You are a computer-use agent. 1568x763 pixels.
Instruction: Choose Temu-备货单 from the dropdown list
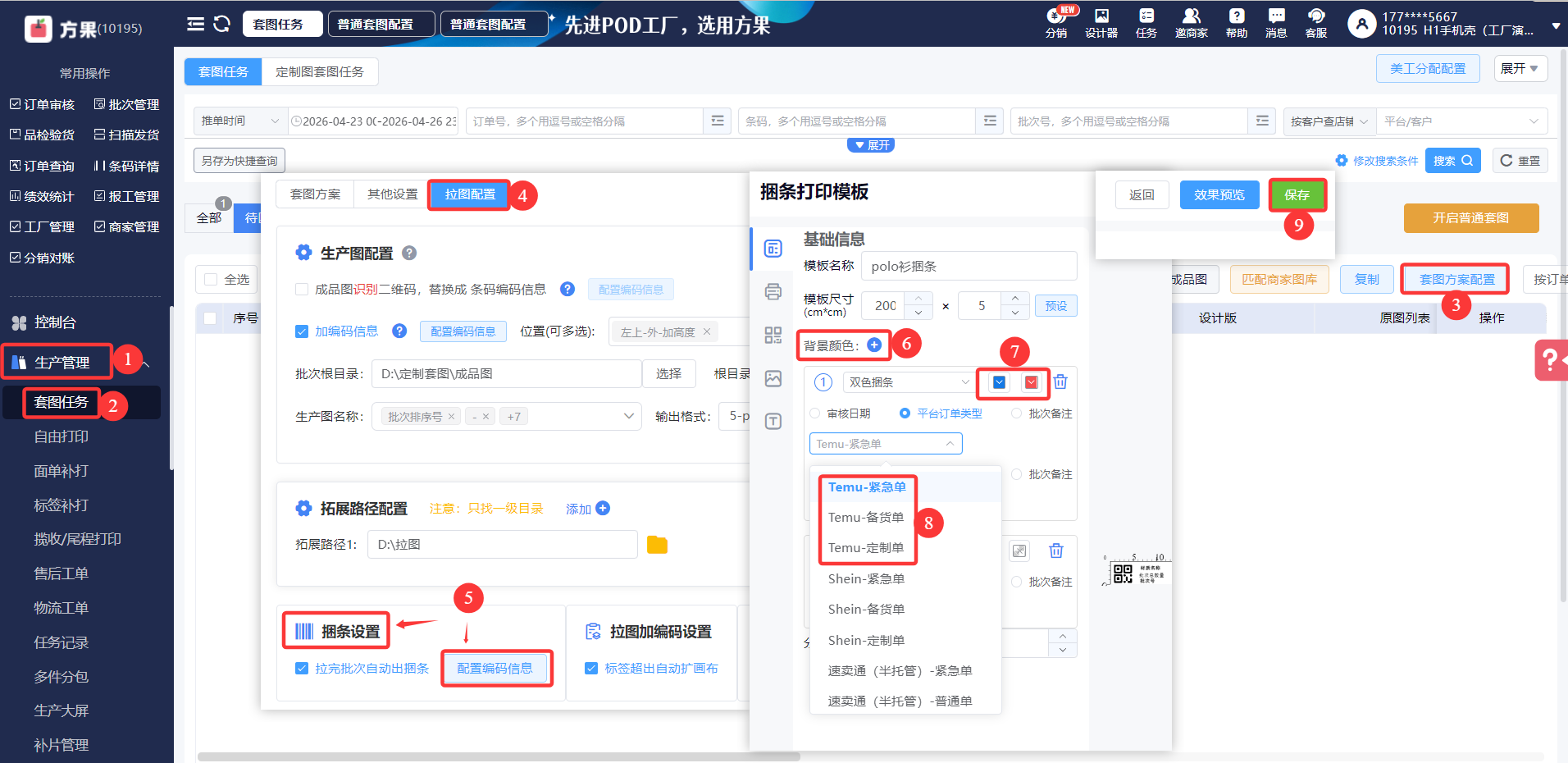pyautogui.click(x=865, y=517)
